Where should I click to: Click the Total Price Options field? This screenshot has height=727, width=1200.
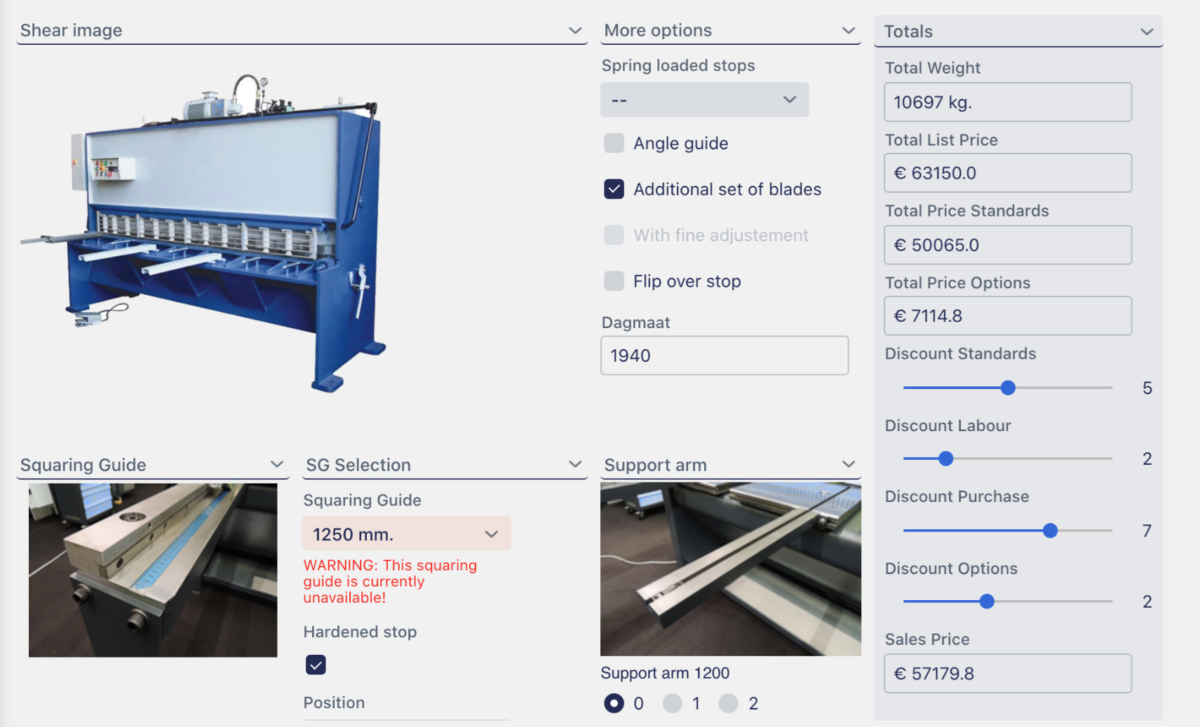[x=1008, y=316]
